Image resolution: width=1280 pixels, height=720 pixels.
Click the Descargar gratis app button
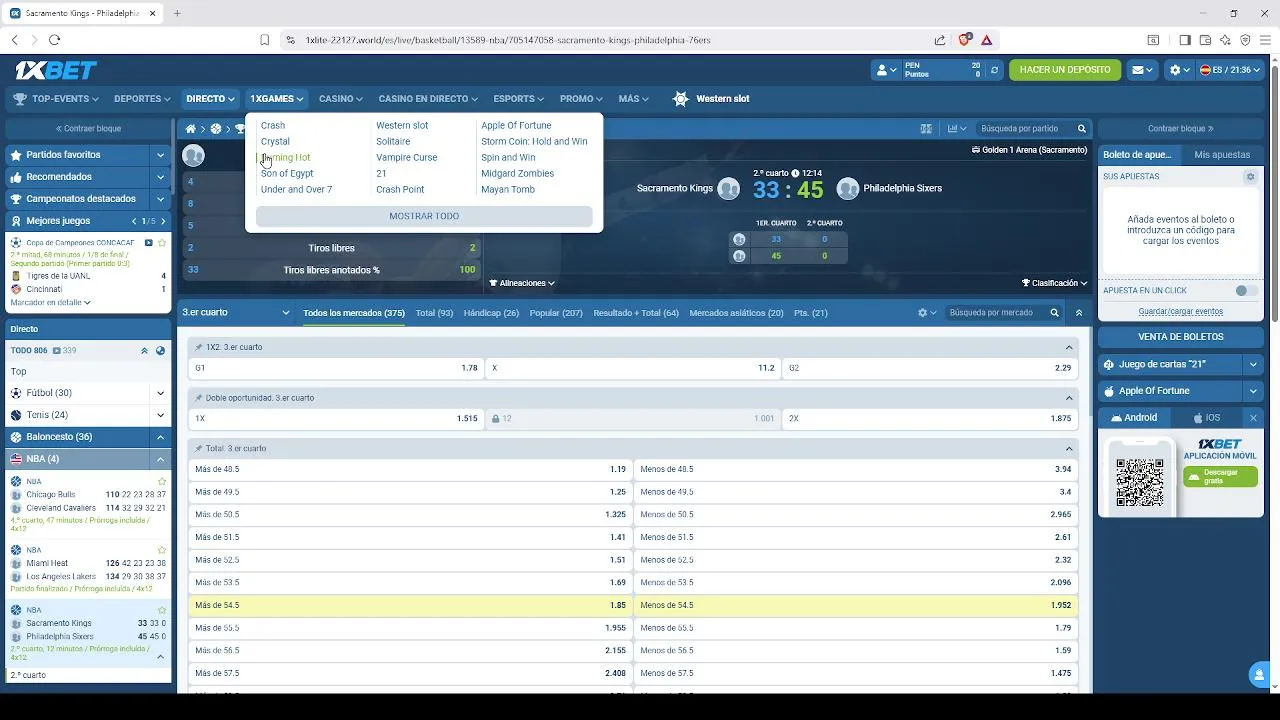coord(1220,477)
